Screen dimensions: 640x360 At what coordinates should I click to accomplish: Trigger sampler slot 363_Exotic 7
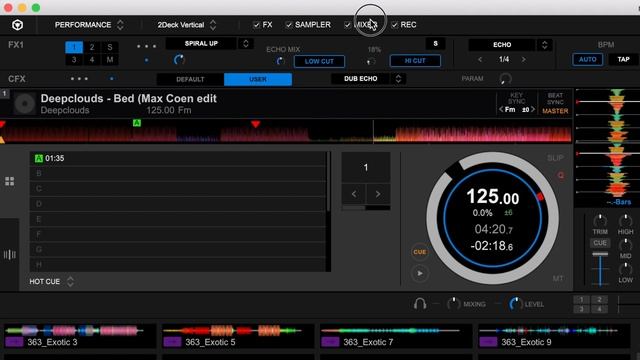pos(396,336)
